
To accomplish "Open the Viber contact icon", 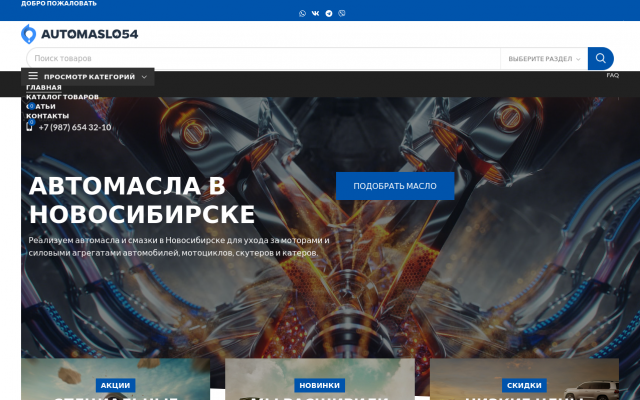I will (342, 13).
